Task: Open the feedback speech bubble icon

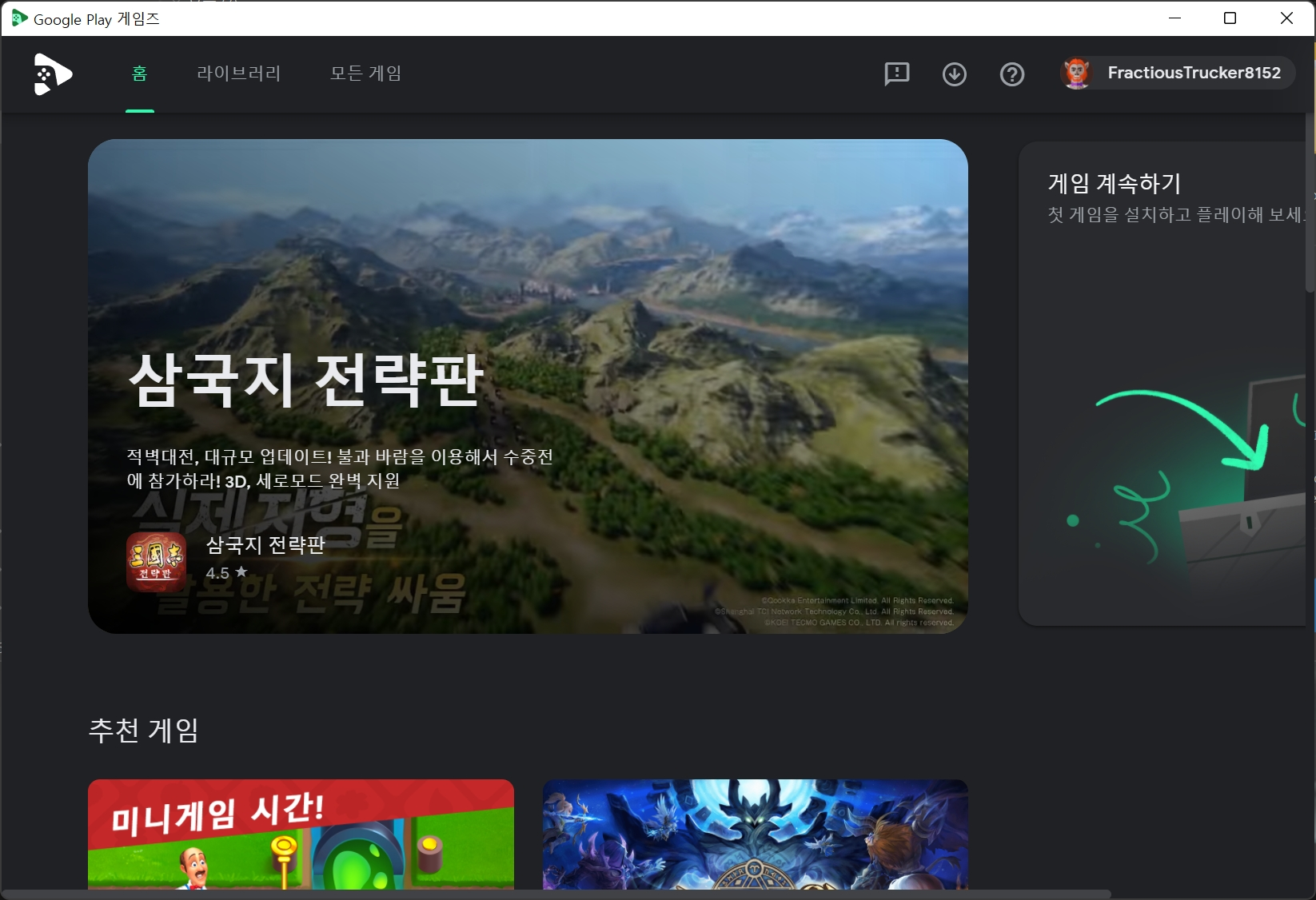Action: coord(896,74)
